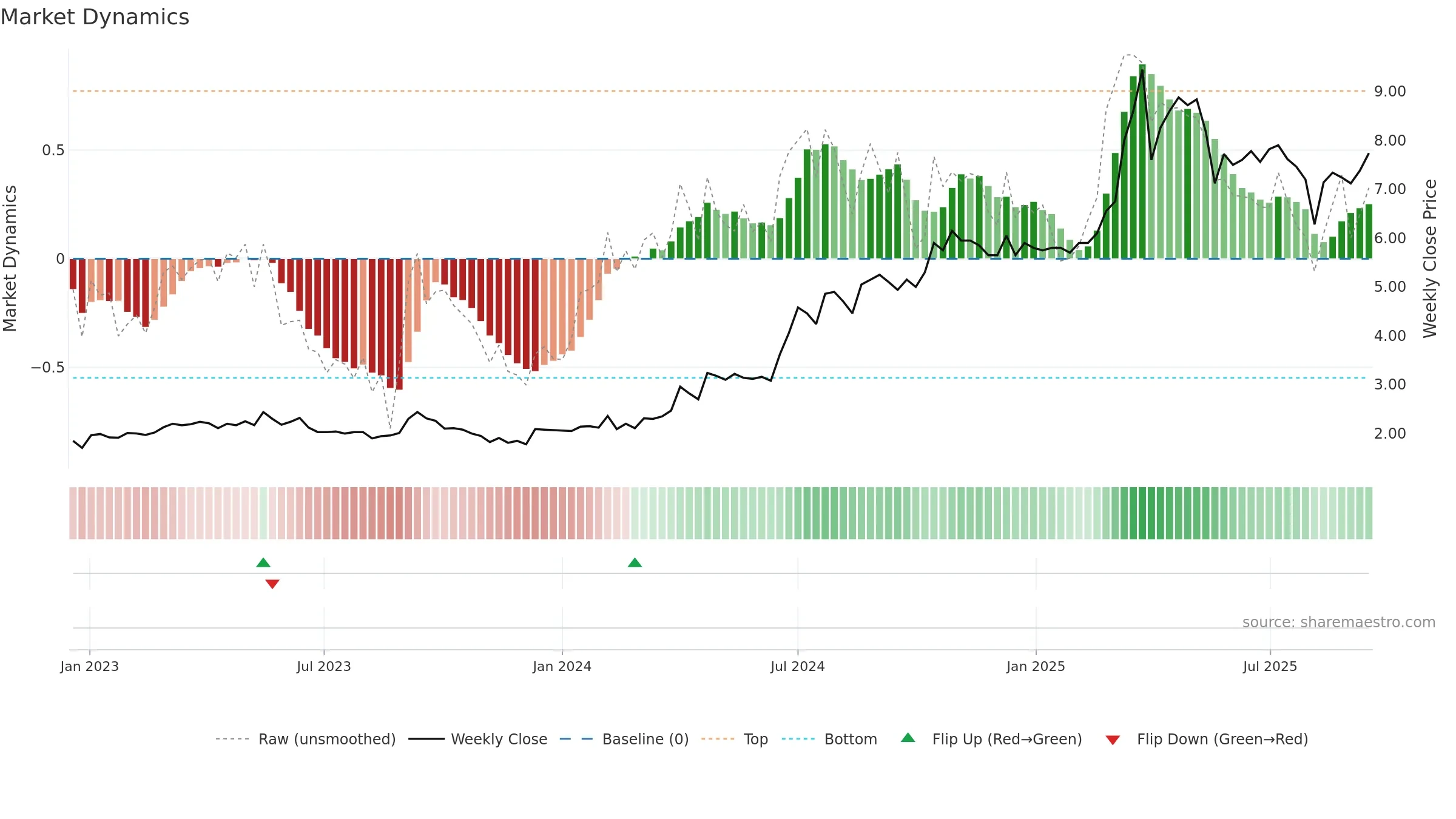Click the green flip-up marker near March 2024

point(635,562)
